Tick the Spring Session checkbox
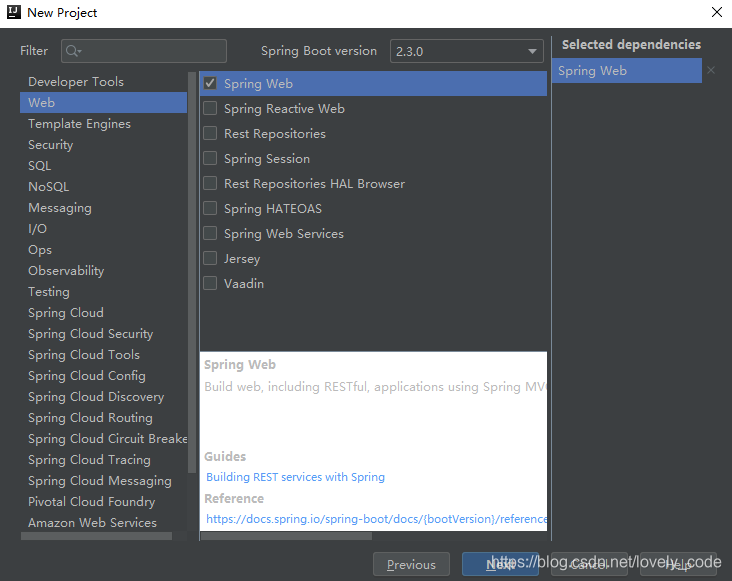732x581 pixels. (x=210, y=158)
